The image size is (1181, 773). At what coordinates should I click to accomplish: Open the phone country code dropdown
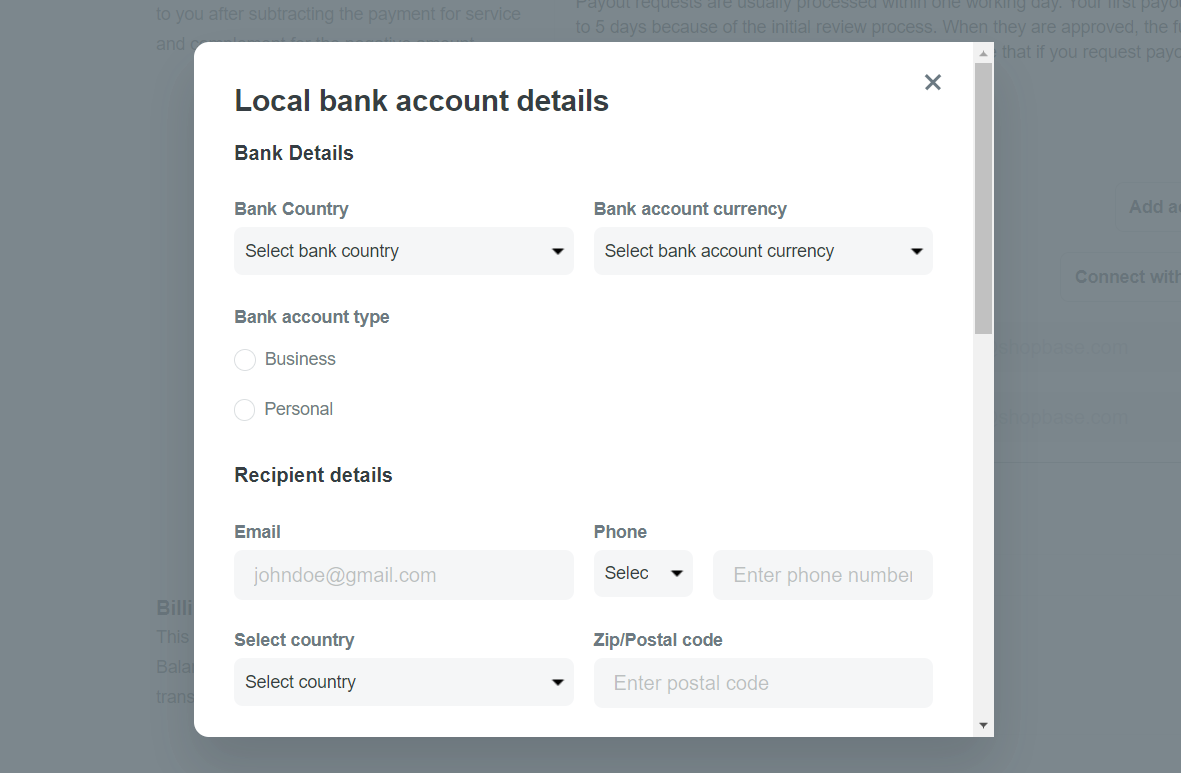coord(643,573)
